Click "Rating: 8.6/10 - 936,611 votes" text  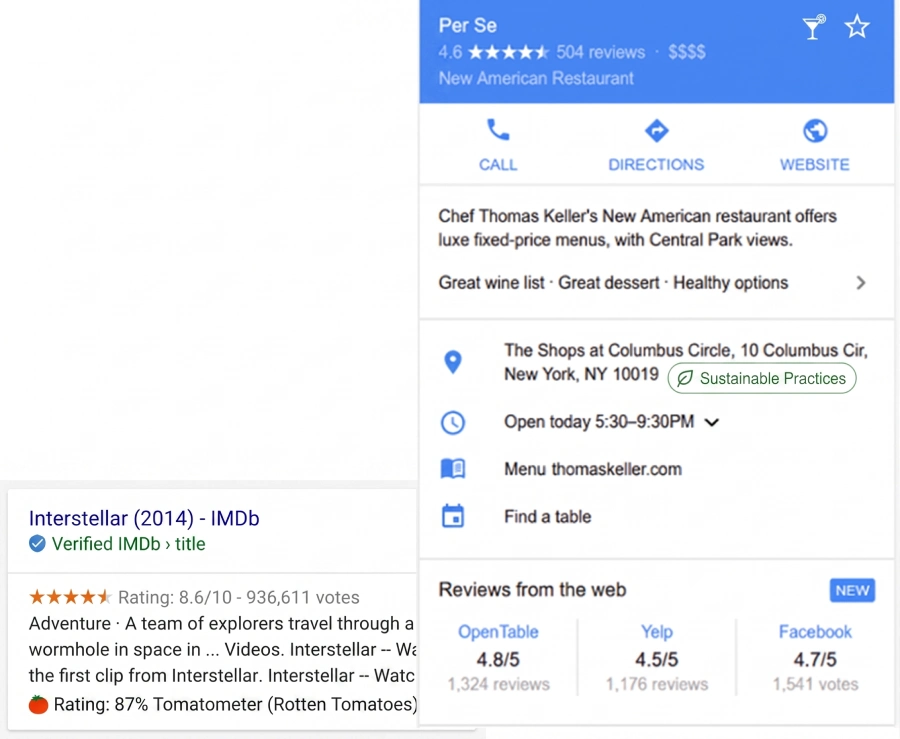[239, 597]
